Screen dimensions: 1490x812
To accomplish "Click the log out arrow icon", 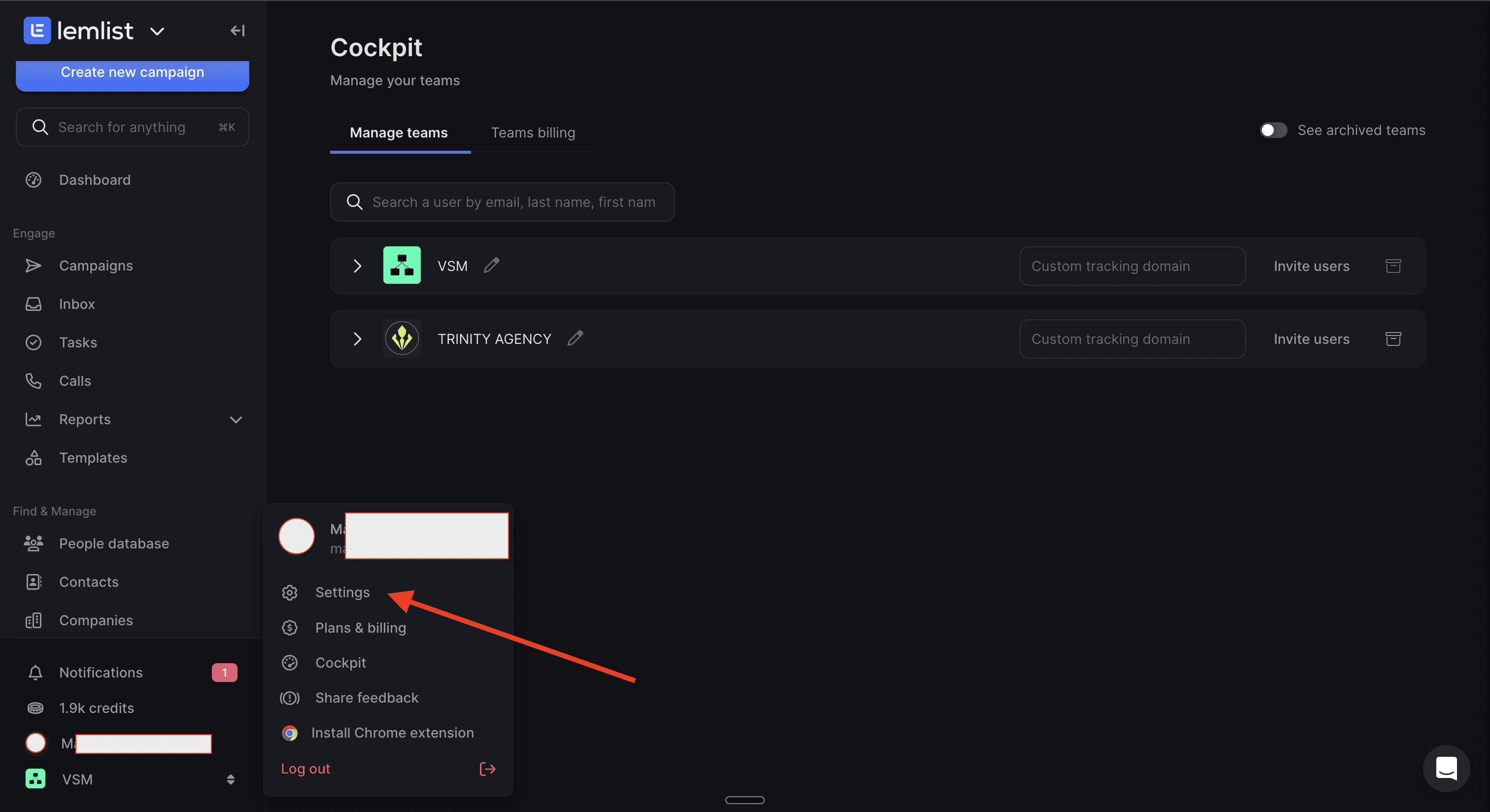I will 487,769.
